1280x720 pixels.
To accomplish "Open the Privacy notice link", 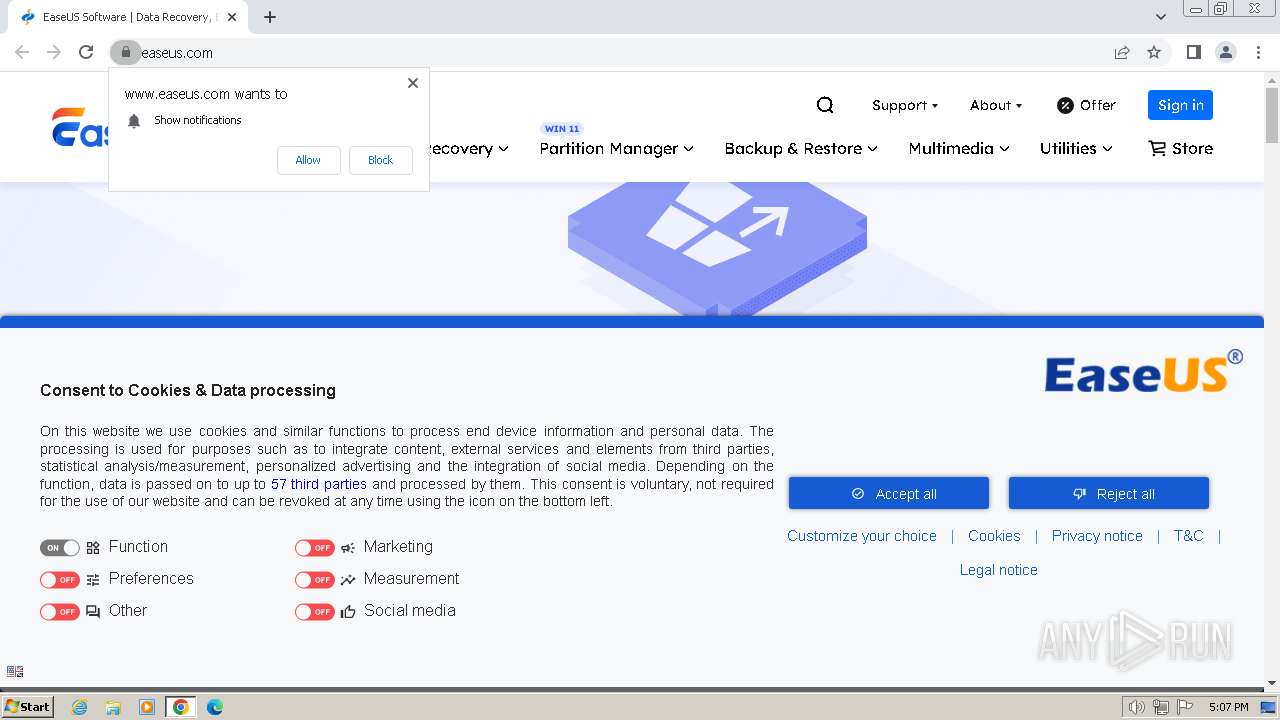I will tap(1097, 536).
